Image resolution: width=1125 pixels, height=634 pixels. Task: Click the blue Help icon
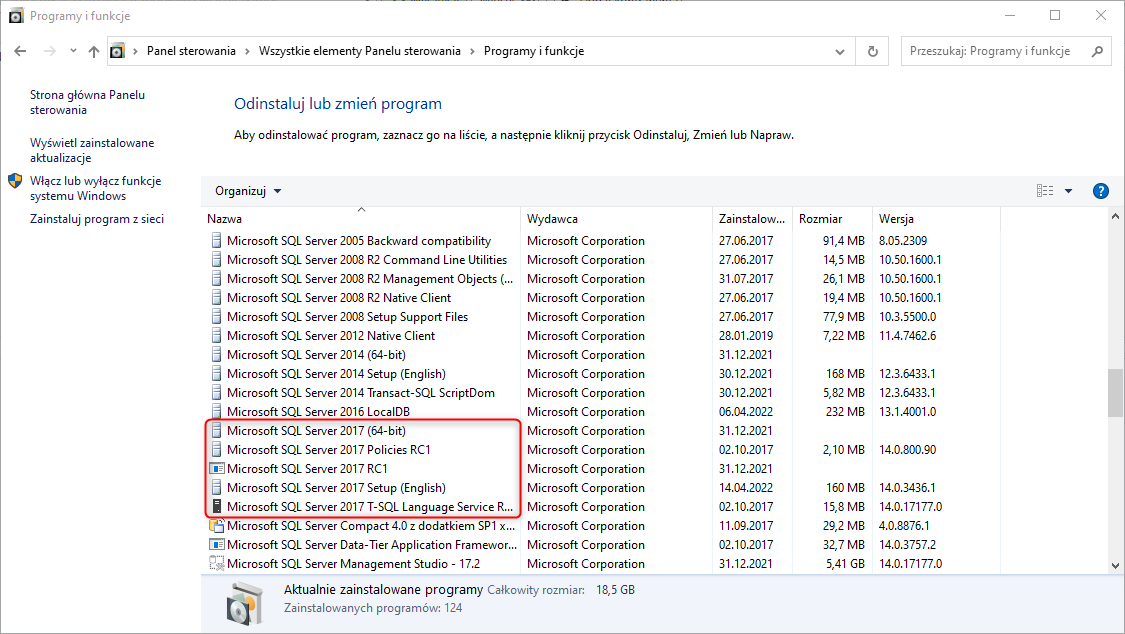(1101, 191)
